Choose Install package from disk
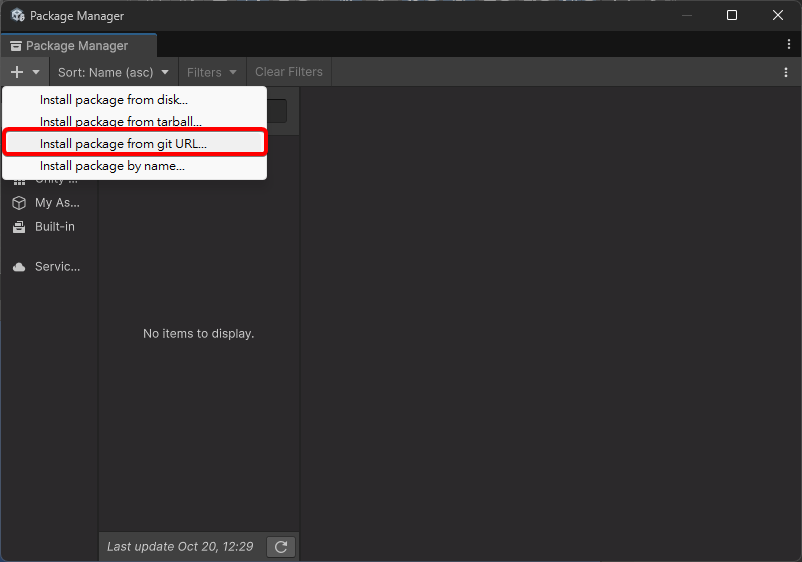802x562 pixels. click(x=114, y=100)
